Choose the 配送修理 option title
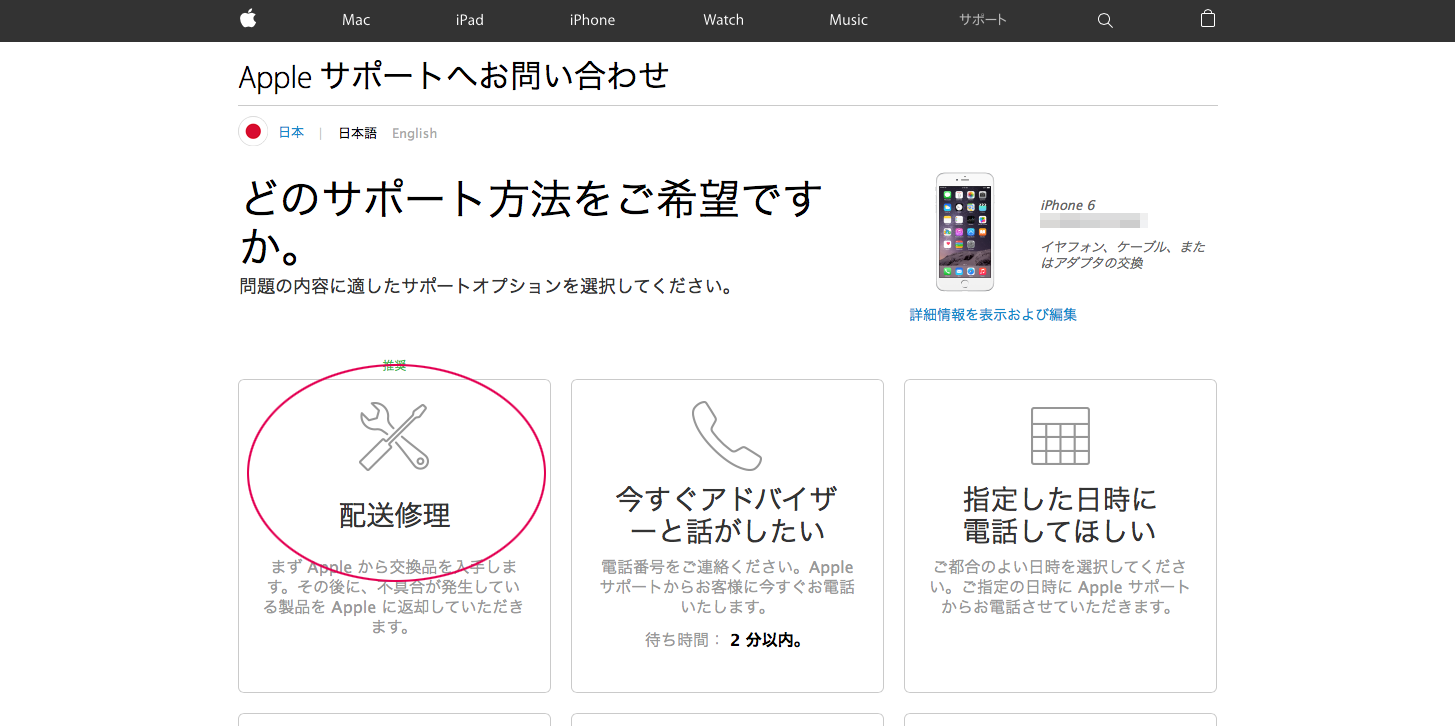Image resolution: width=1455 pixels, height=726 pixels. click(x=395, y=516)
